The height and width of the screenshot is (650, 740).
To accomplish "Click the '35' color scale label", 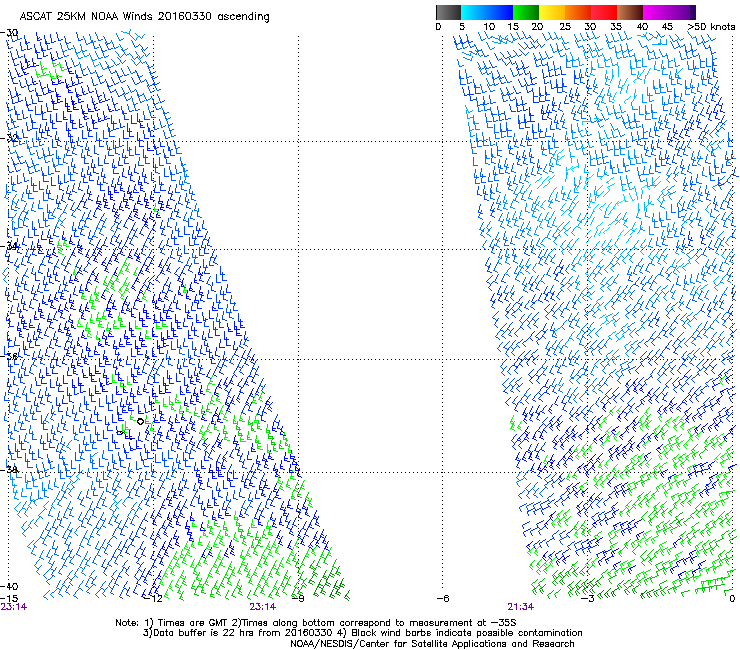I will click(616, 27).
